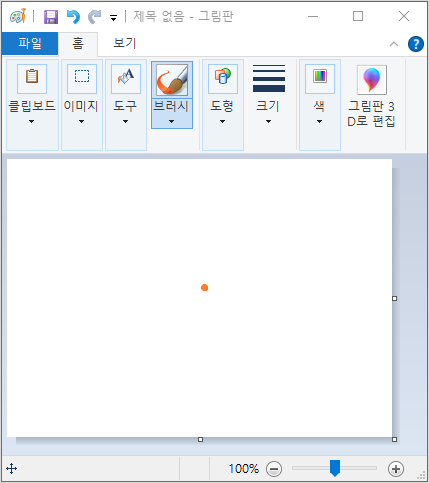
Task: Click the canvas bottom-edge resize handle
Action: [x=200, y=439]
